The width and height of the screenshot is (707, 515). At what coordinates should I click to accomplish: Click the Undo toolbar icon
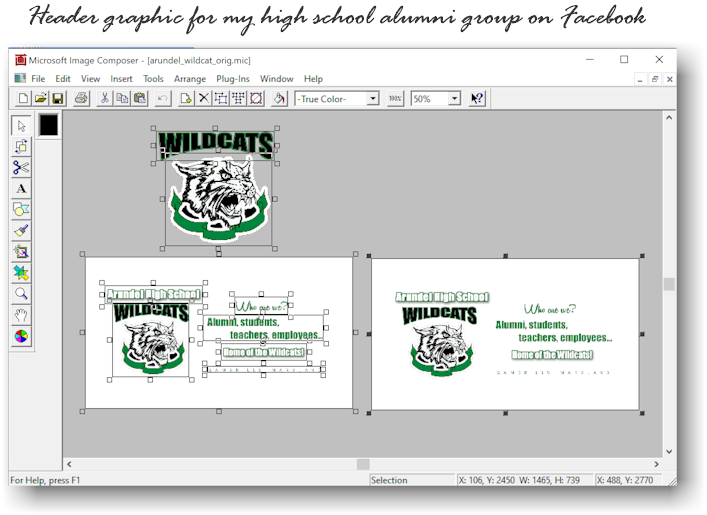(163, 98)
